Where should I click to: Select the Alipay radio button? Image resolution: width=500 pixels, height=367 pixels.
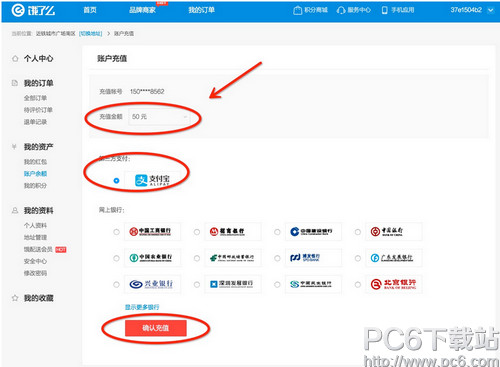pos(116,181)
